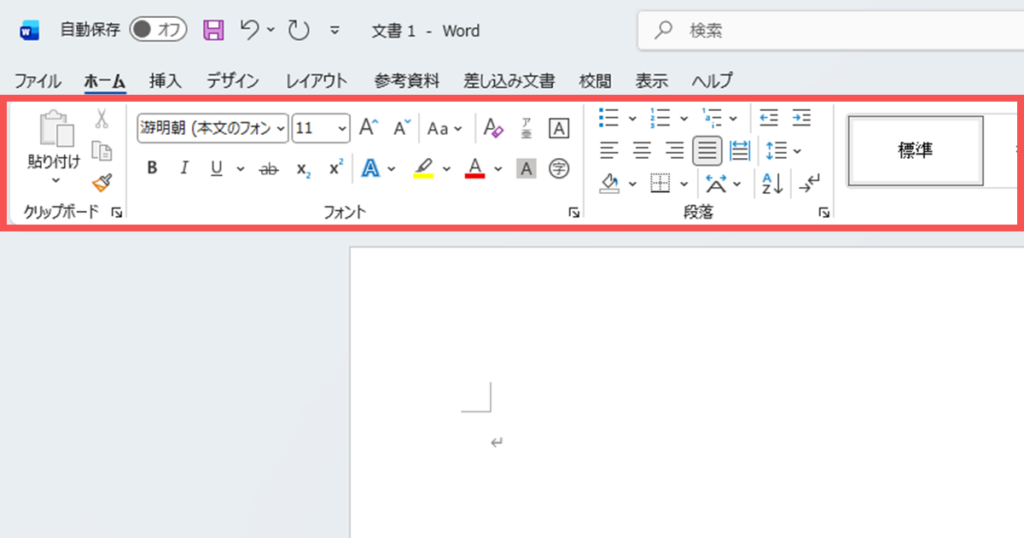Click the Save floppy disk icon

[x=214, y=30]
